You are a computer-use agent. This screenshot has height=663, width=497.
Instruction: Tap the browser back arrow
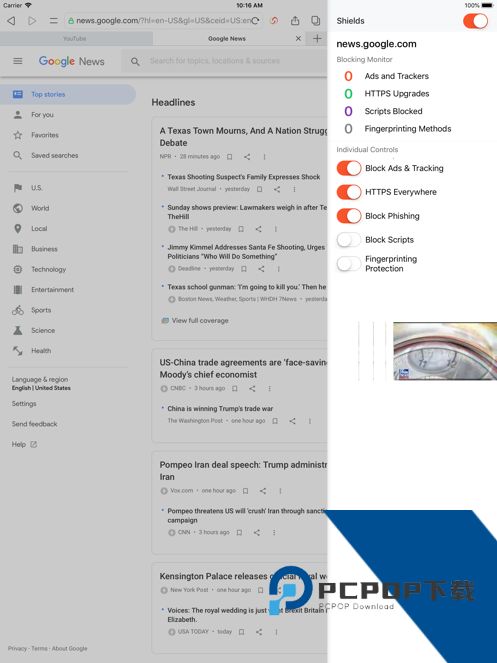11,21
